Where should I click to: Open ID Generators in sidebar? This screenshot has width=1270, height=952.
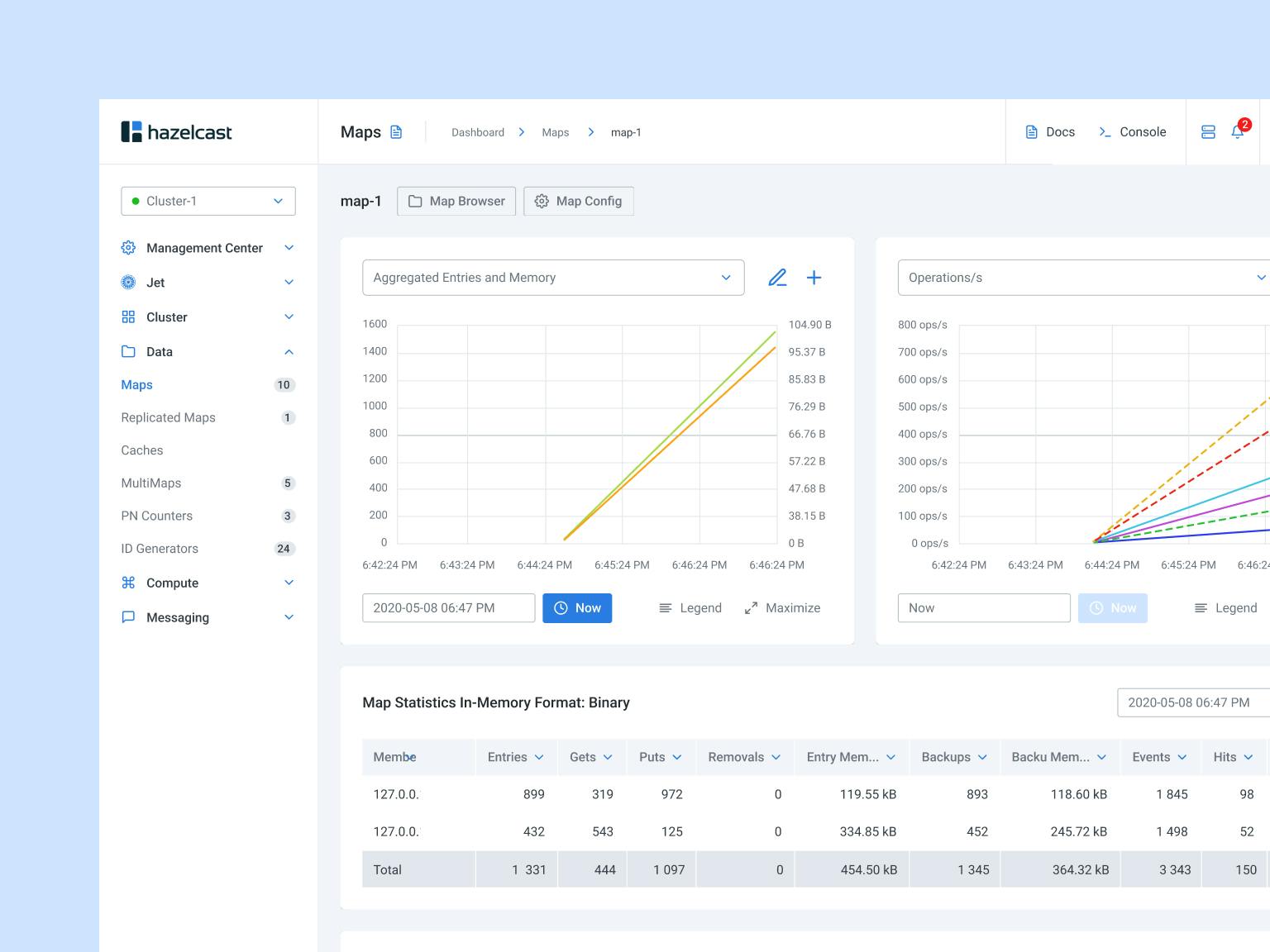click(160, 549)
